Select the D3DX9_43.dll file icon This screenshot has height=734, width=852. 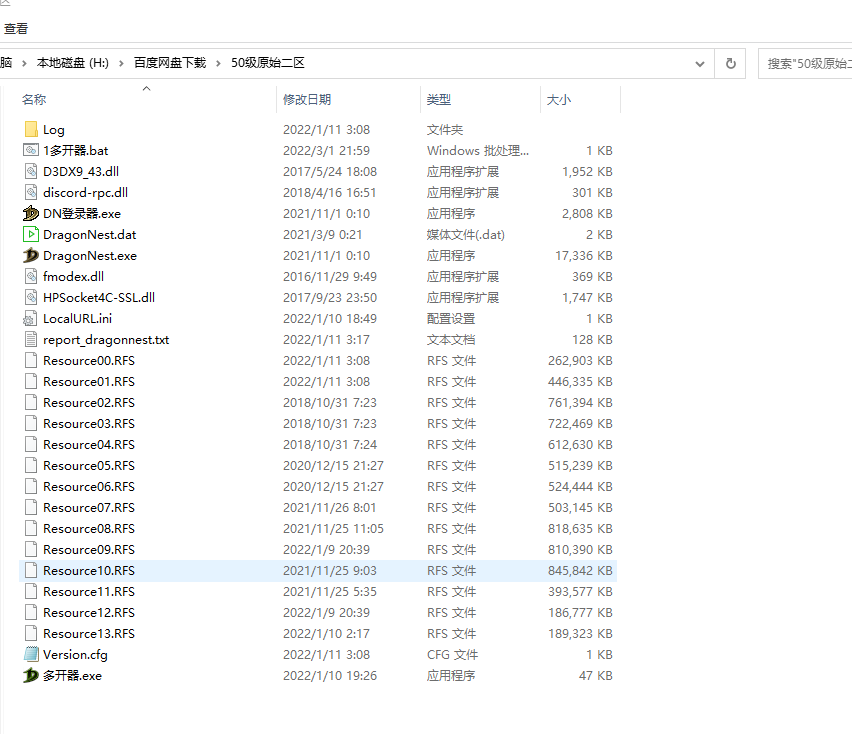click(31, 171)
